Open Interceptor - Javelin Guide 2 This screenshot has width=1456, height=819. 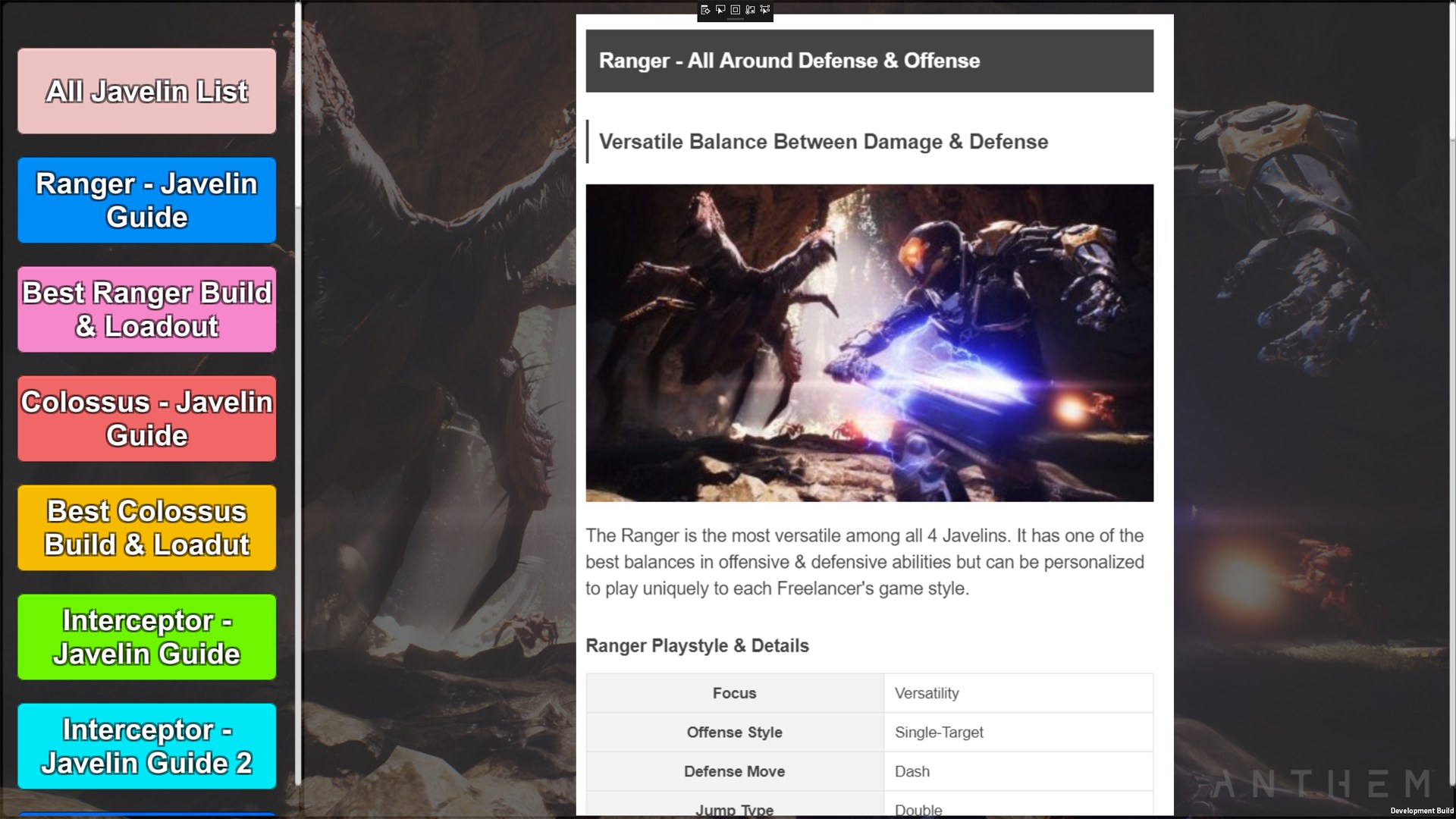[x=147, y=746]
